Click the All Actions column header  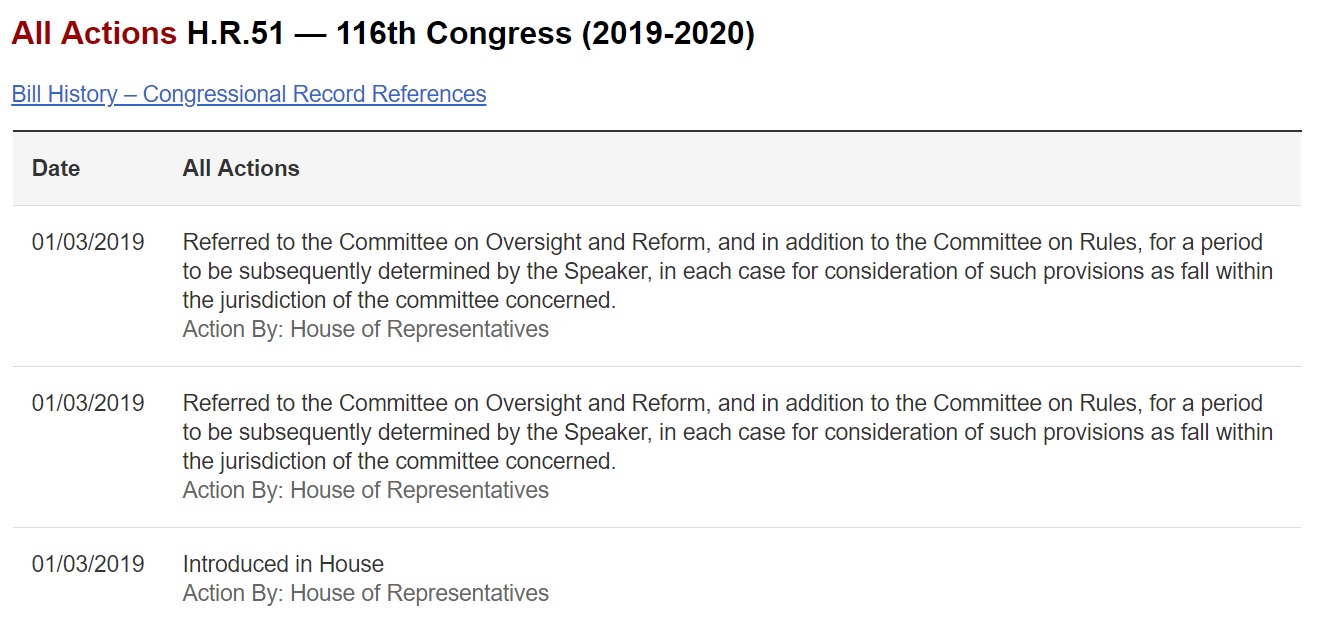(x=241, y=168)
